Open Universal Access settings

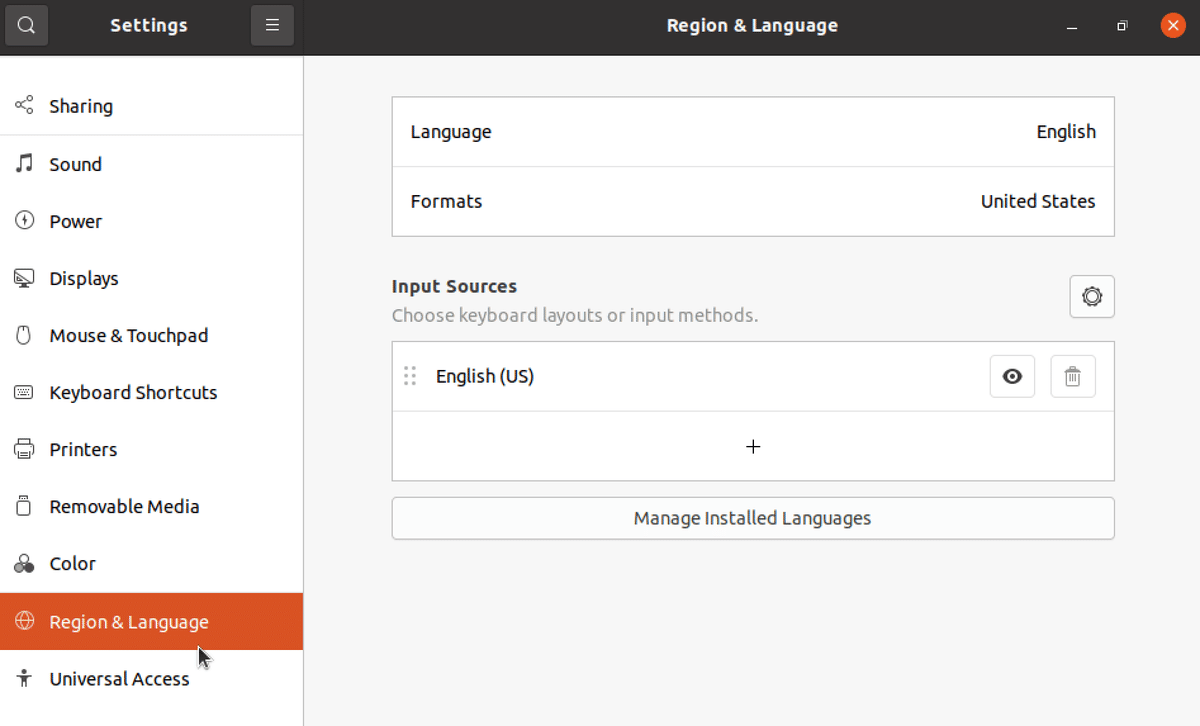(x=151, y=678)
